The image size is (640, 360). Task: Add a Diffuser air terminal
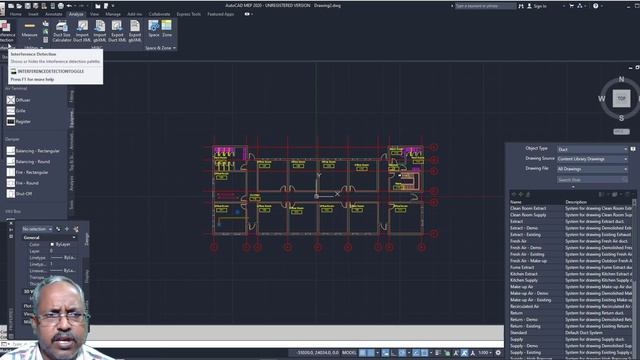coord(18,100)
